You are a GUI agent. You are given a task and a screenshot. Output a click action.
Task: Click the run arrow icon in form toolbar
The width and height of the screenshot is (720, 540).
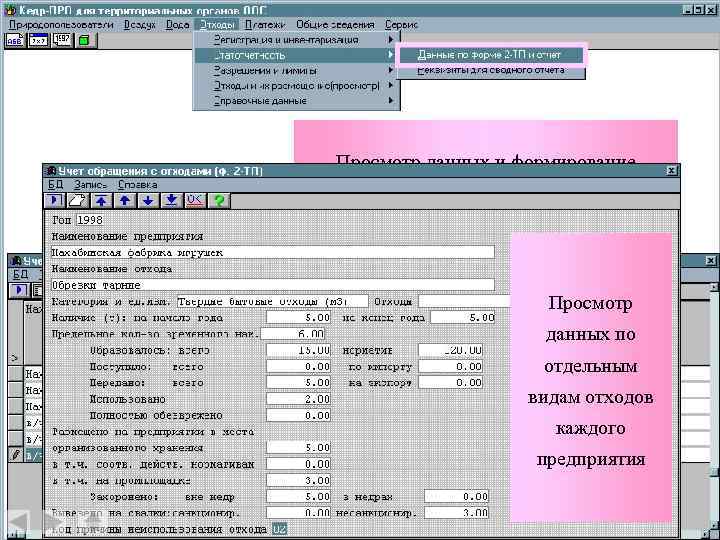pos(55,201)
